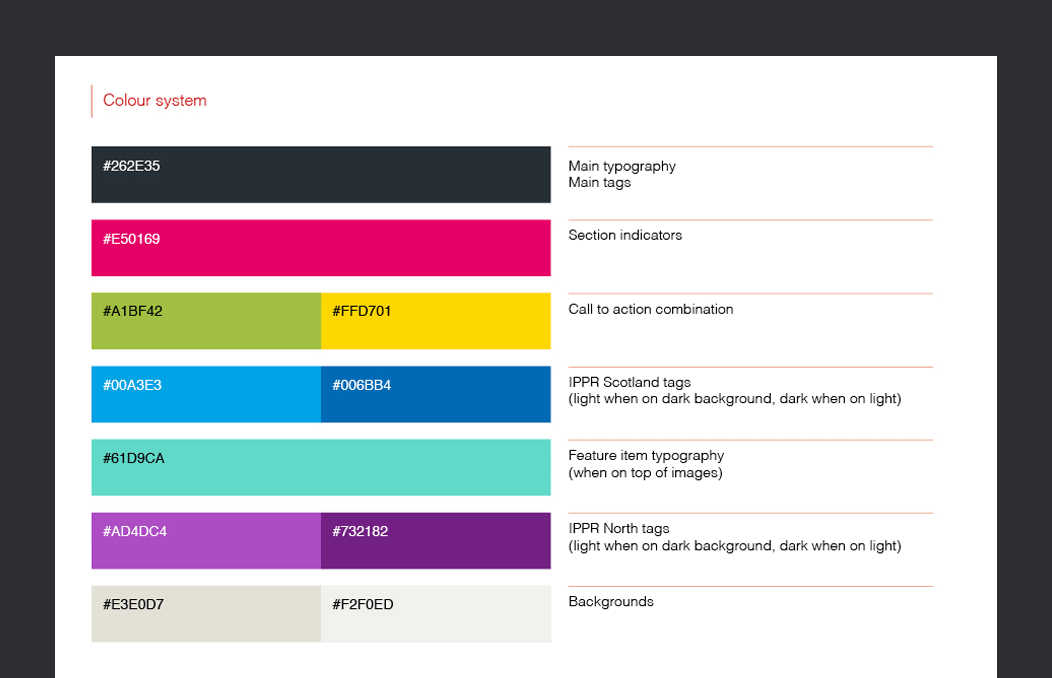The width and height of the screenshot is (1052, 678).
Task: Click the 'Main typography' label
Action: click(x=622, y=166)
